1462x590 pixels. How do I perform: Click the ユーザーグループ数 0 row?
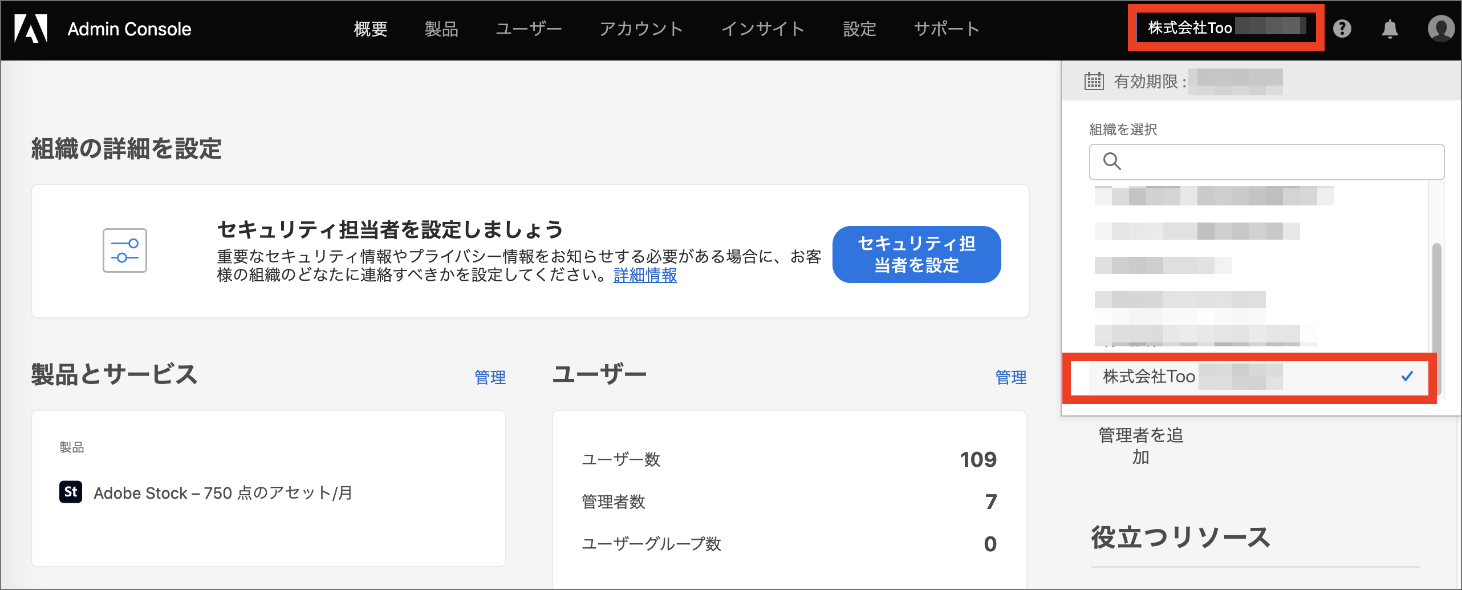pos(790,544)
